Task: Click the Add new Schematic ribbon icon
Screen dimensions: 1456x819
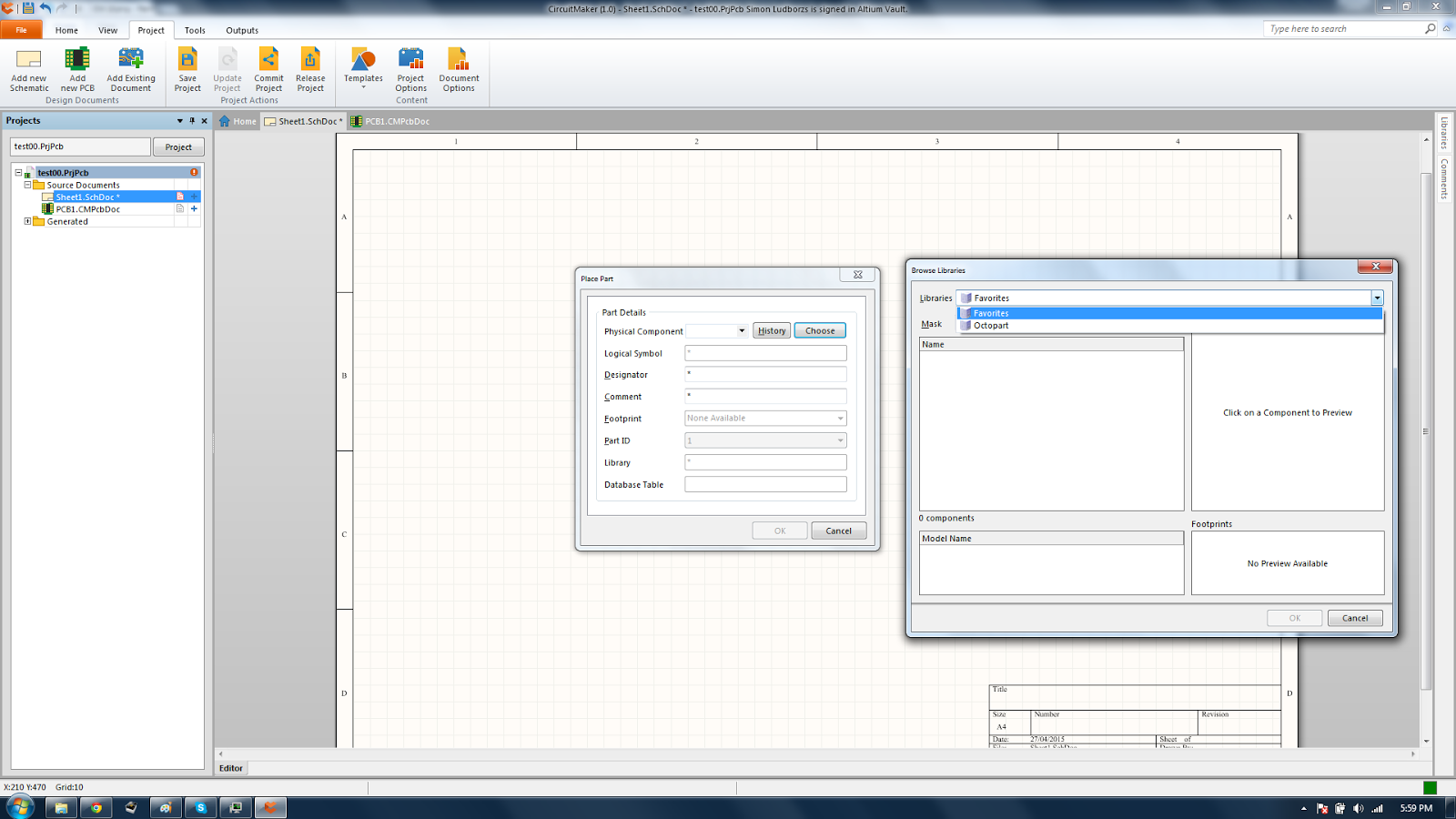Action: [x=29, y=69]
